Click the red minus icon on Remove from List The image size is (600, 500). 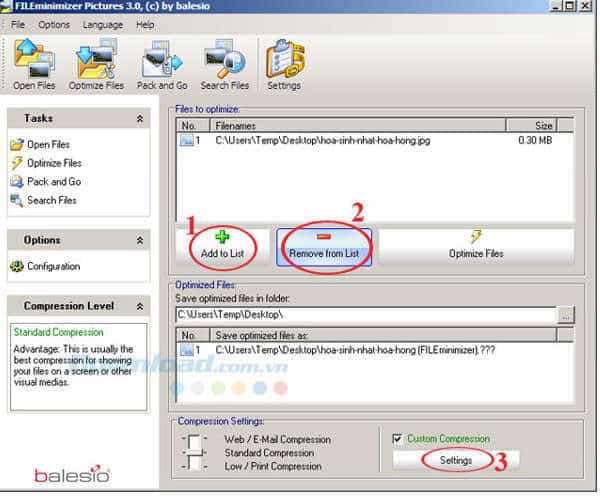coord(324,237)
